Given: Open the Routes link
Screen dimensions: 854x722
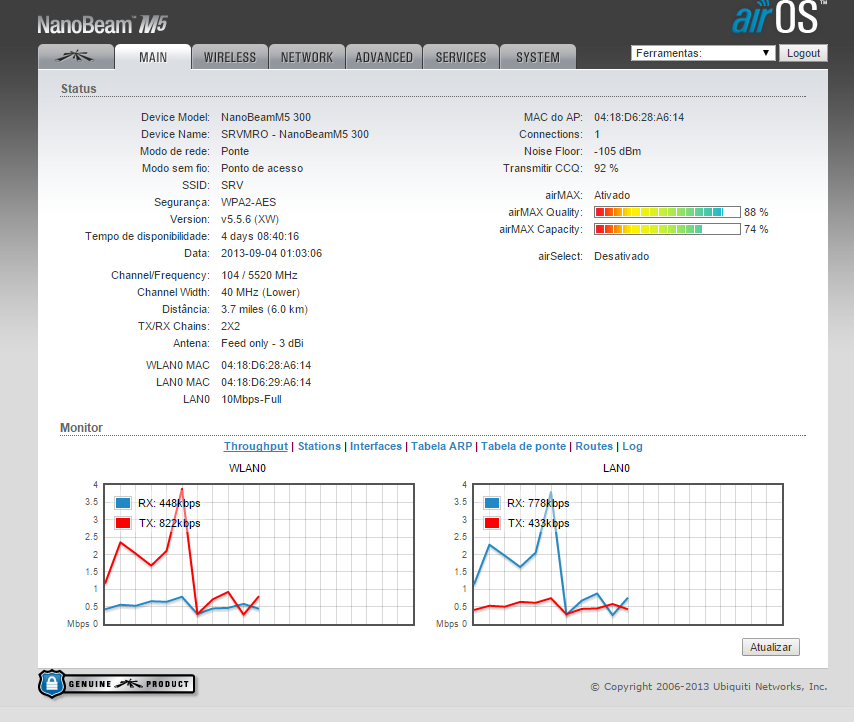Looking at the screenshot, I should click(594, 446).
